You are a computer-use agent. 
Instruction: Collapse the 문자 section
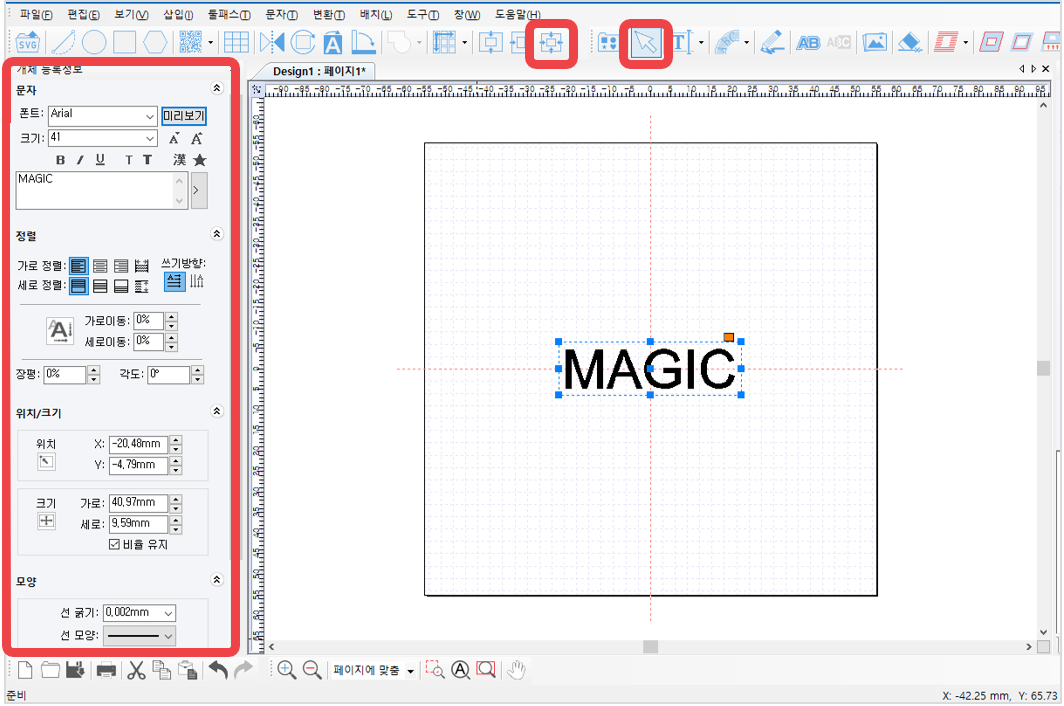point(216,88)
